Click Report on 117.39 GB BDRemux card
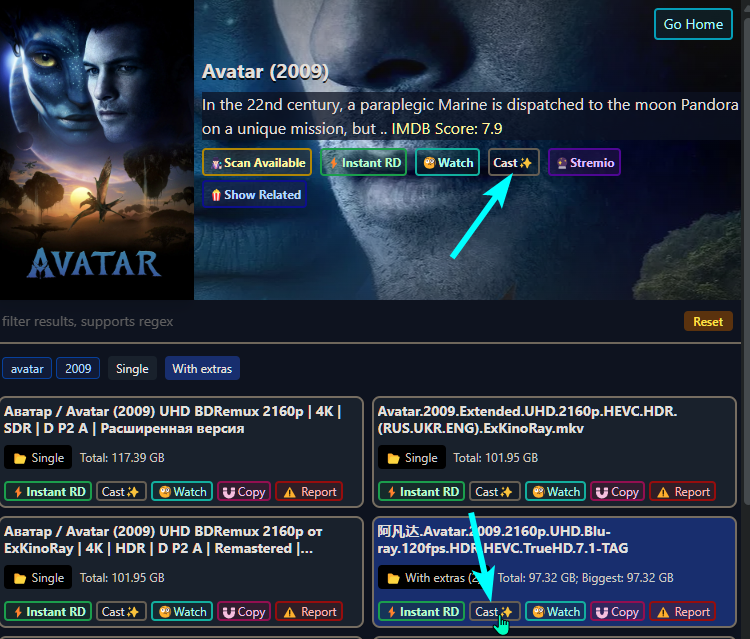The width and height of the screenshot is (750, 639). tap(309, 492)
